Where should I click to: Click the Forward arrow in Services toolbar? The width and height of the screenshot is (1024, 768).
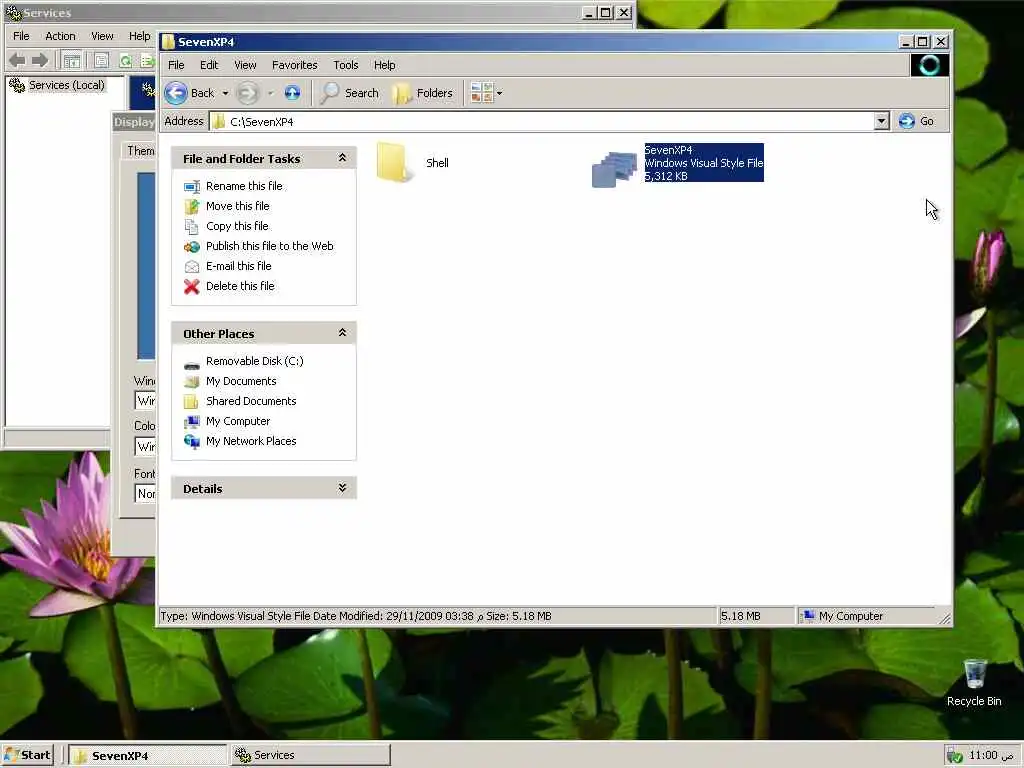[x=40, y=61]
